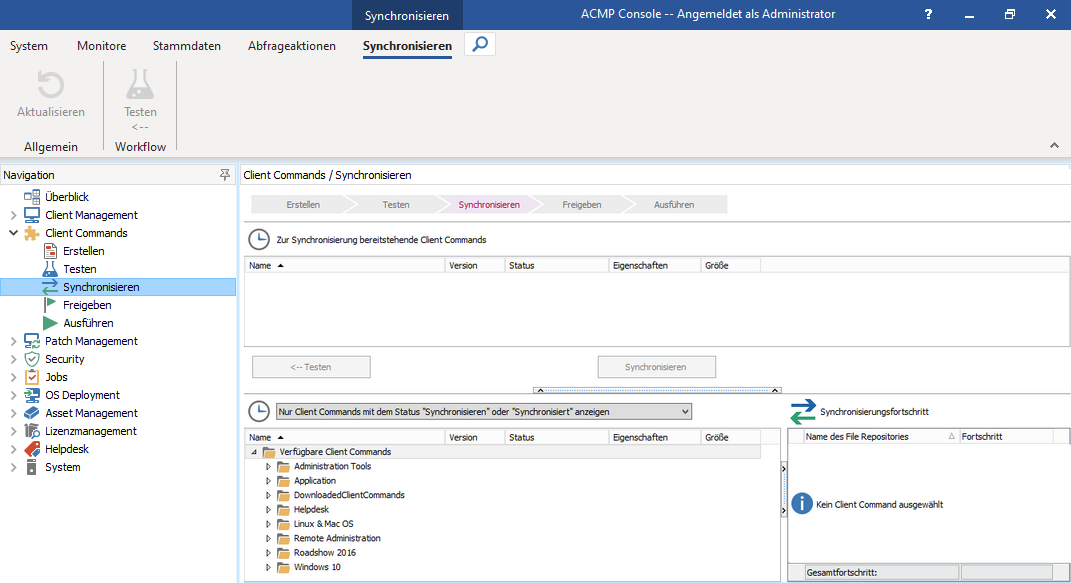The height and width of the screenshot is (583, 1071).
Task: Open the status filter dropdown above the list
Action: (x=686, y=411)
